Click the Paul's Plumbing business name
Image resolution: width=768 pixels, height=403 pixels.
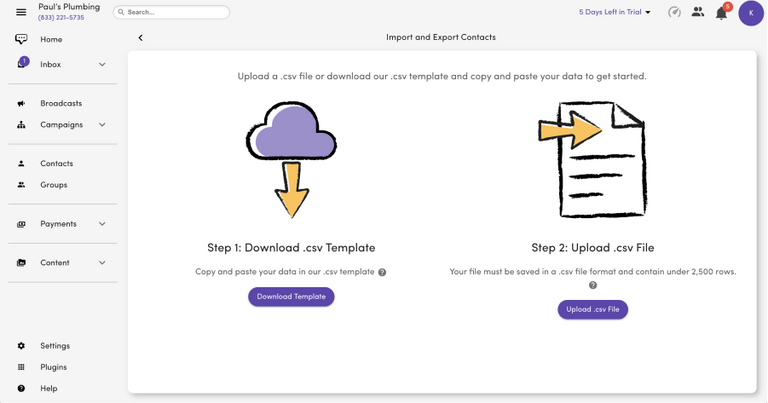[x=69, y=7]
